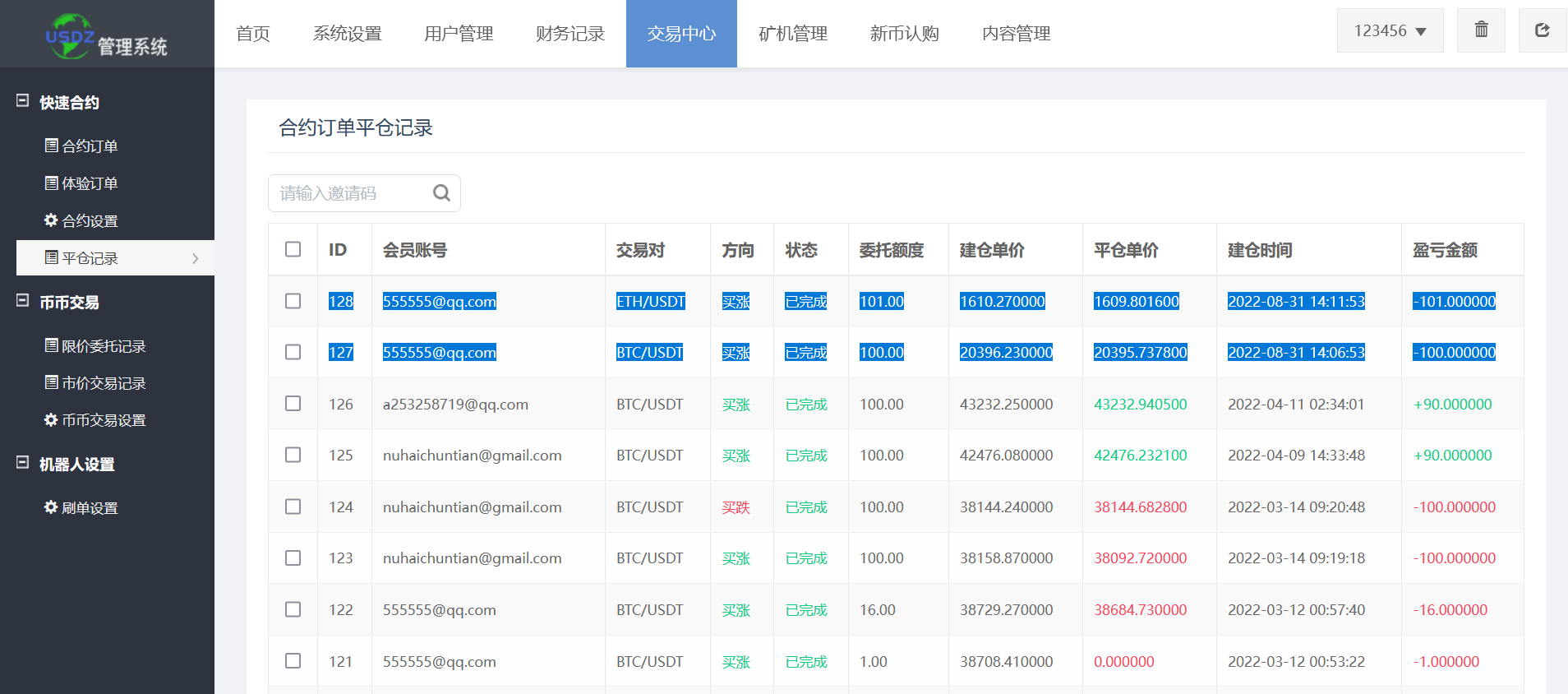
Task: Check the checkbox for order ID 128
Action: click(293, 301)
